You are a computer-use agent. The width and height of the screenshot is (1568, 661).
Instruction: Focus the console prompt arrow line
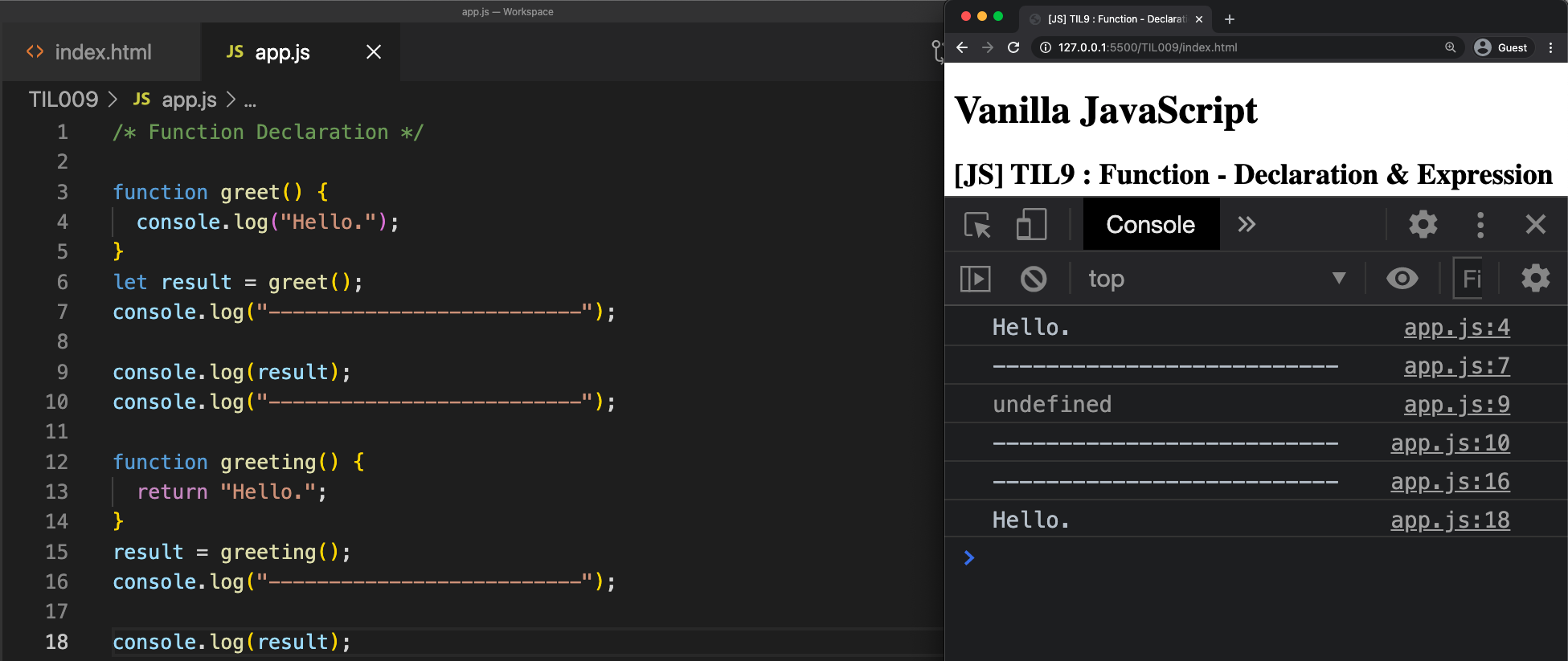point(1256,558)
